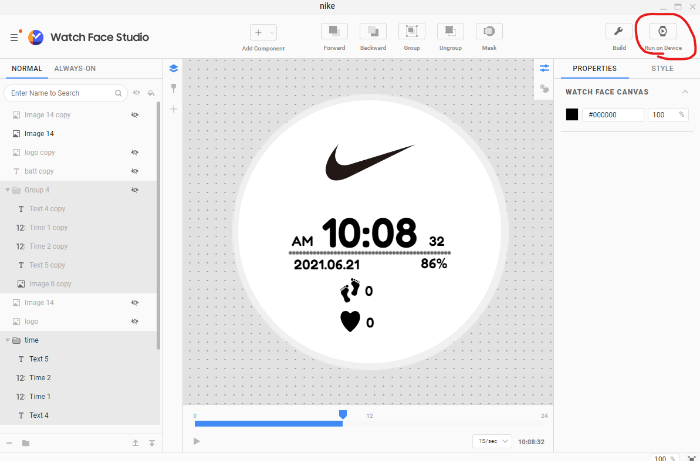Edit the 100 opacity percent field
Image resolution: width=700 pixels, height=461 pixels.
click(x=668, y=114)
